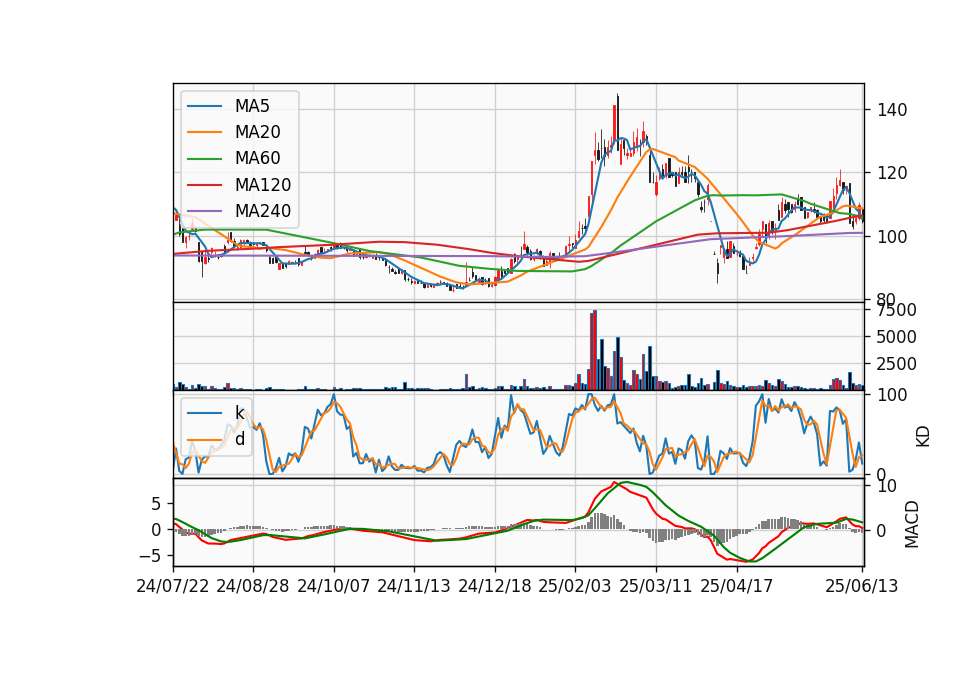Click the MA20 legend label
This screenshot has width=960, height=690.
pos(257,132)
